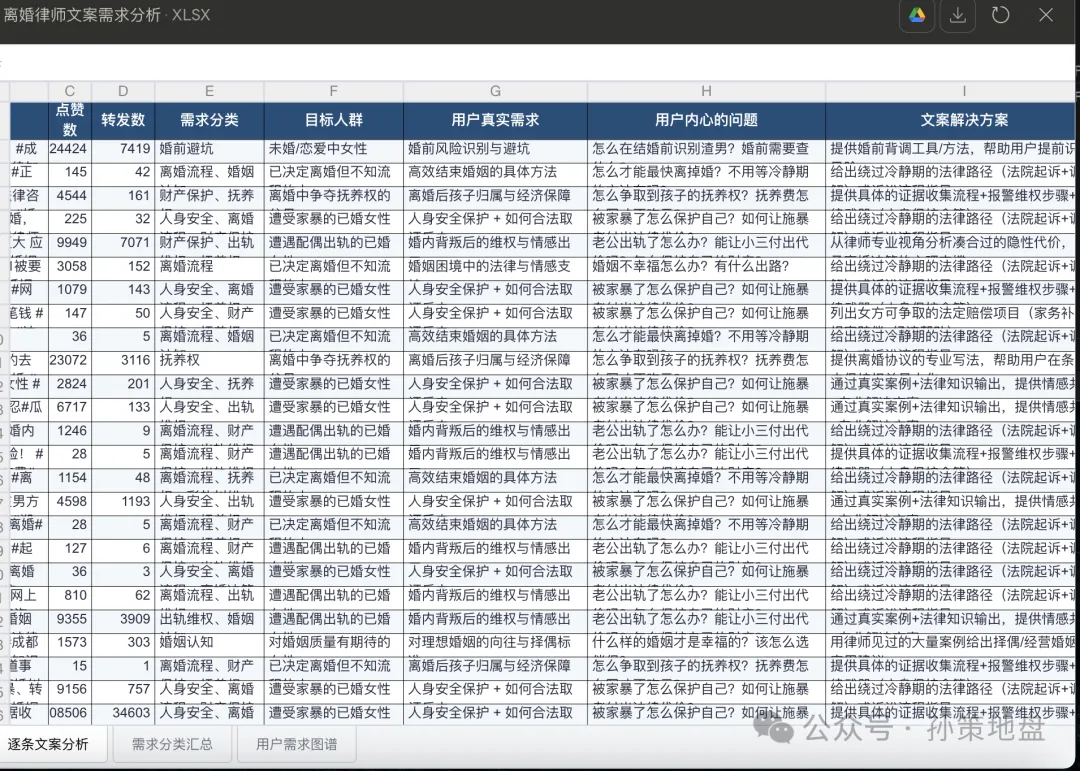Click the 转发数 header cell

[x=123, y=120]
